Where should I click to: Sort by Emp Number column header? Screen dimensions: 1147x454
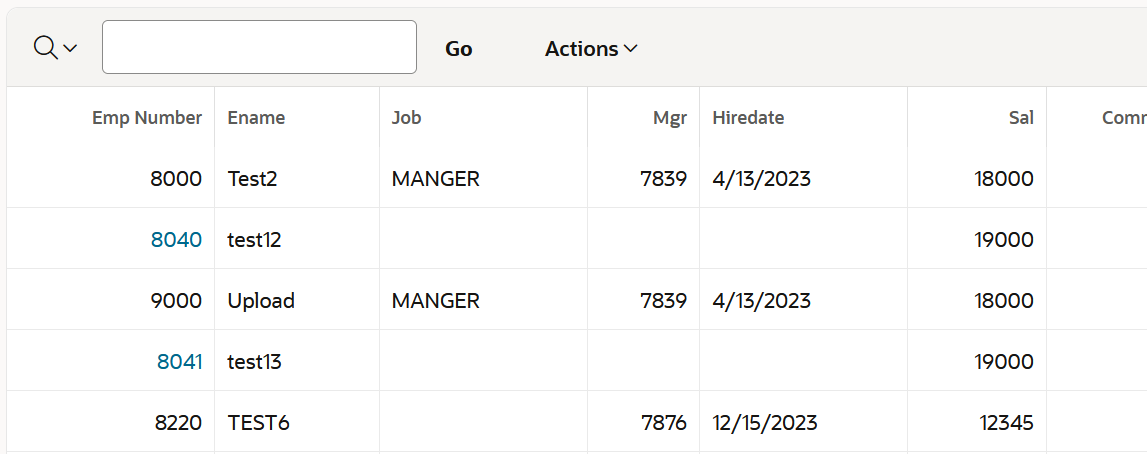click(x=147, y=118)
